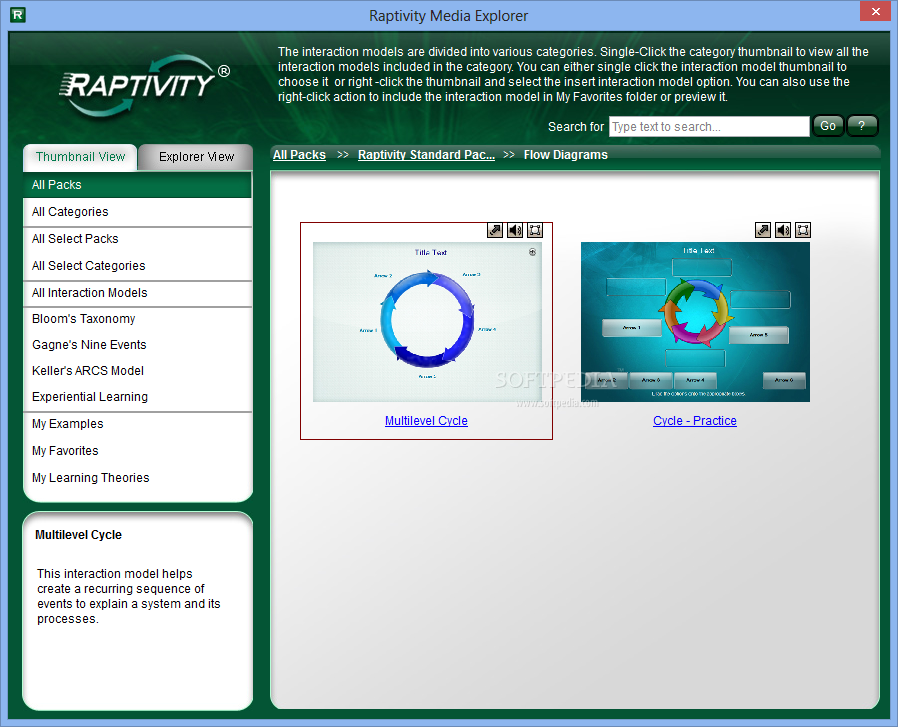Select Gagne's Nine Events entry
The width and height of the screenshot is (898, 727).
tap(137, 345)
